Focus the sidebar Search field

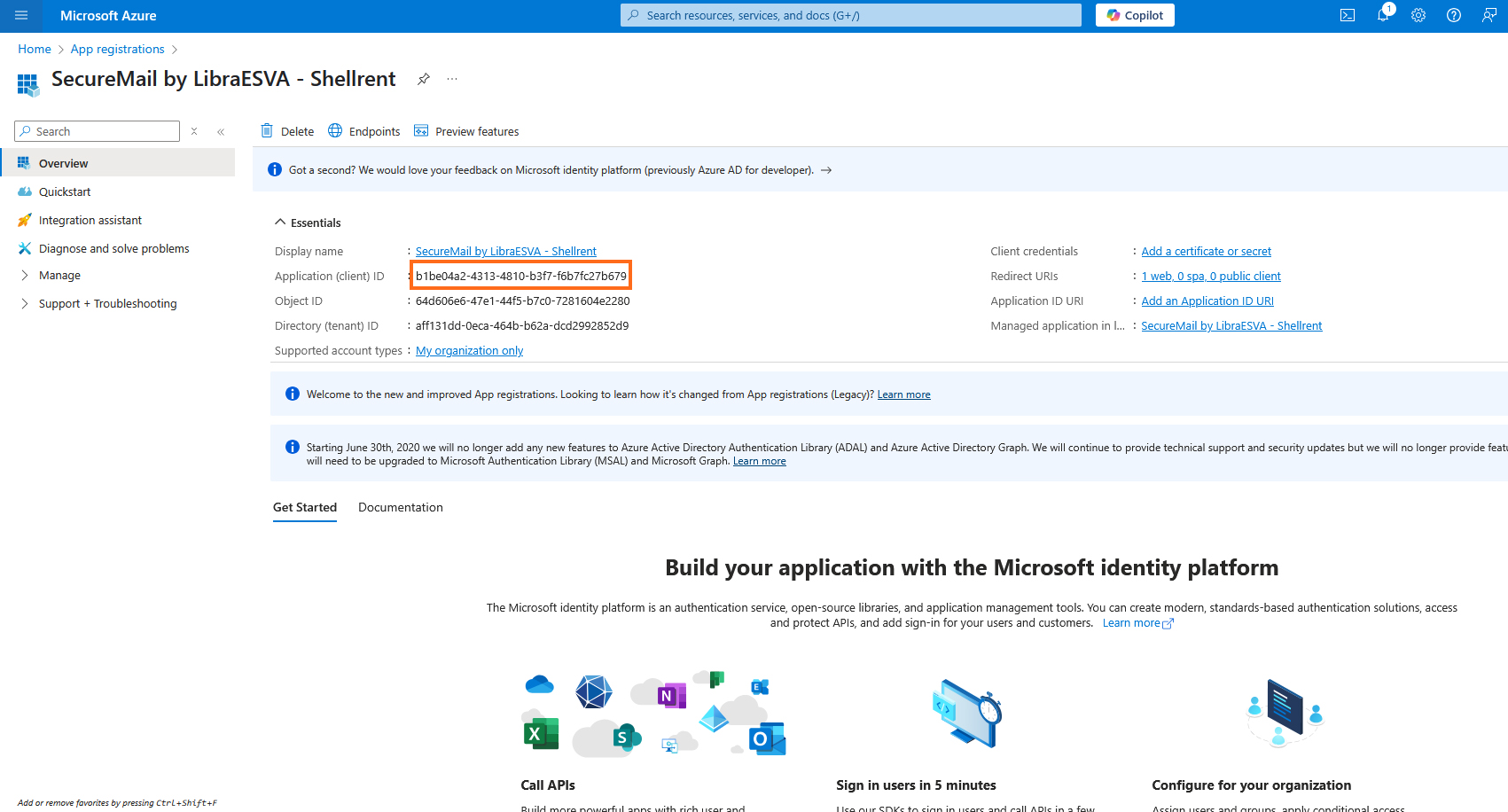coord(98,131)
